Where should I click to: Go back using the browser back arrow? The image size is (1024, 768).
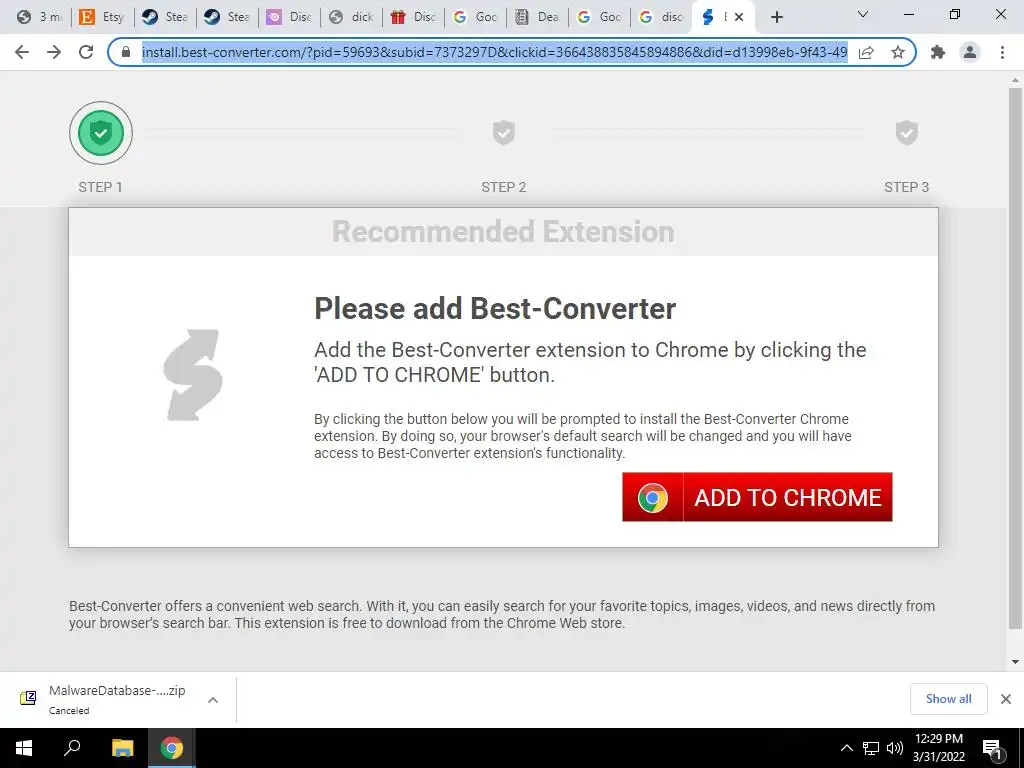(x=22, y=52)
